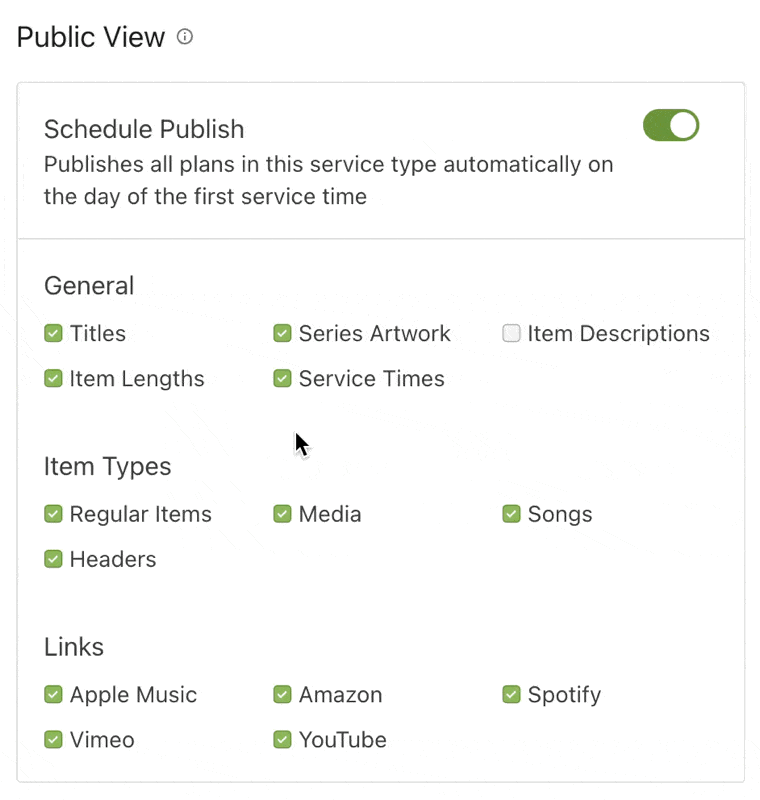
Task: Turn off the Schedule Publish toggle
Action: [x=670, y=126]
